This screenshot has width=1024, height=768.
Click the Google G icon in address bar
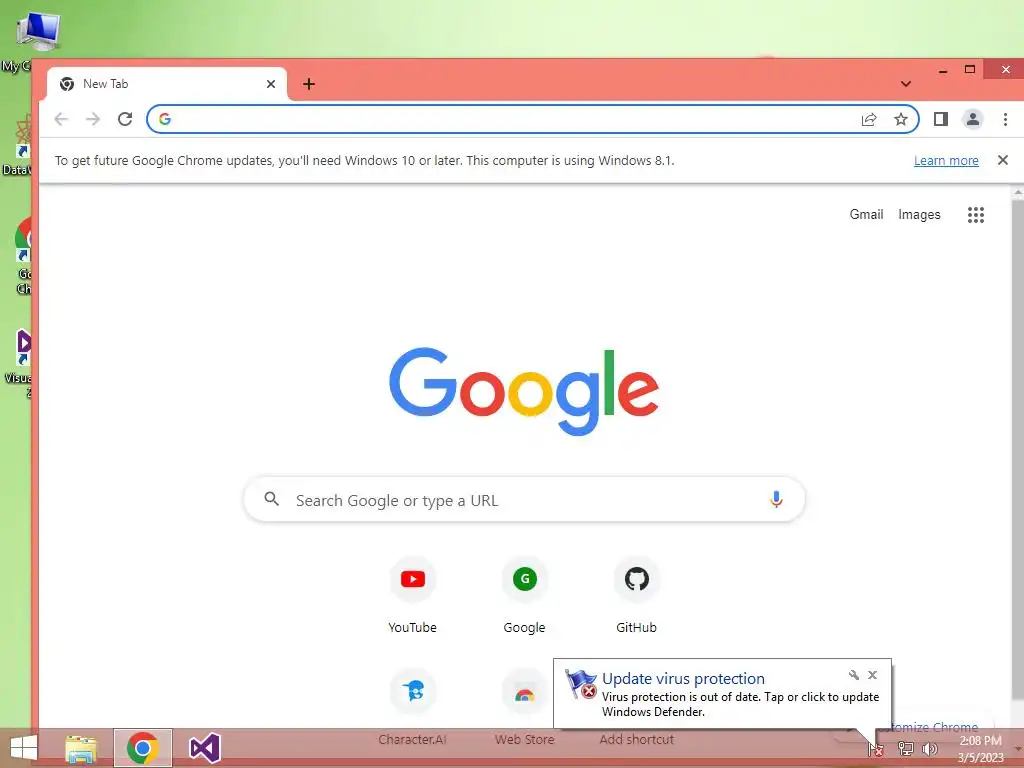point(165,119)
